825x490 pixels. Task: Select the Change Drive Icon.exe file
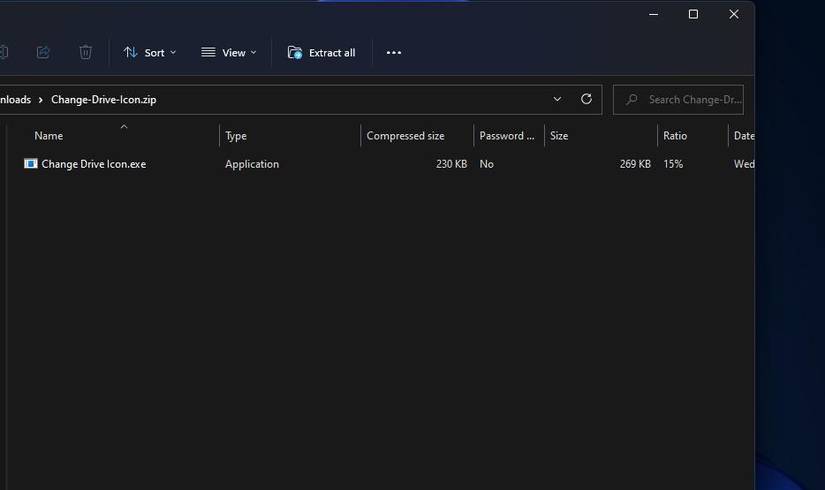tap(94, 164)
